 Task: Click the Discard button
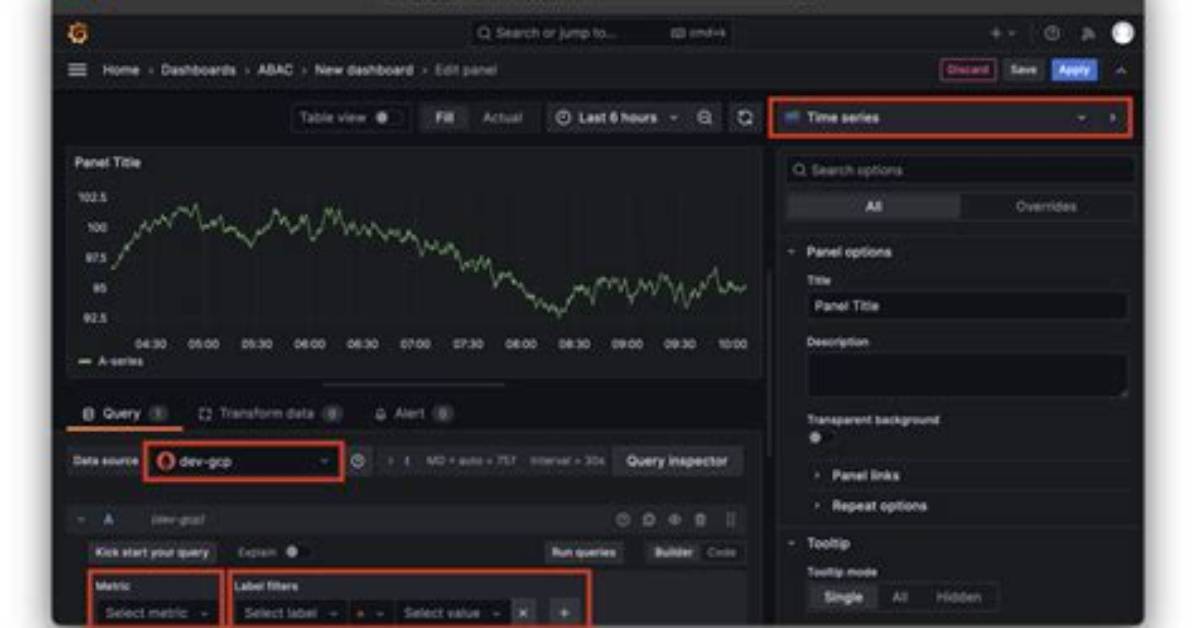967,70
